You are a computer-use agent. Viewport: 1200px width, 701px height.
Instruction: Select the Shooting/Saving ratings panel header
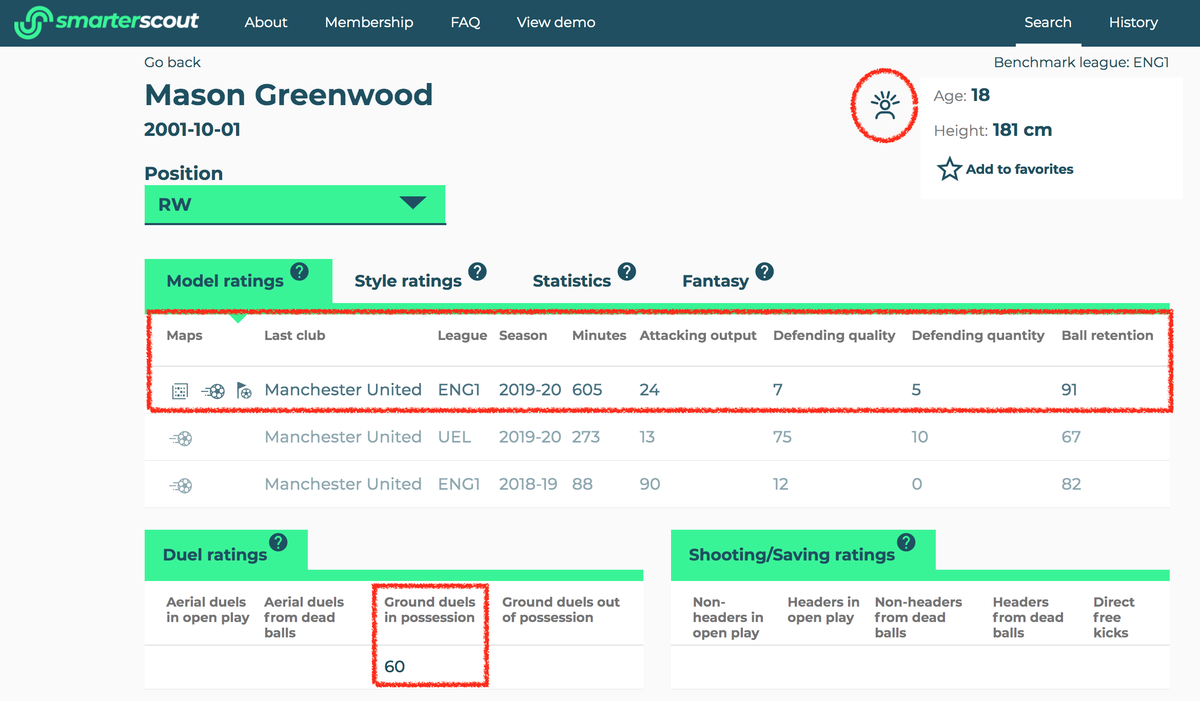[803, 553]
